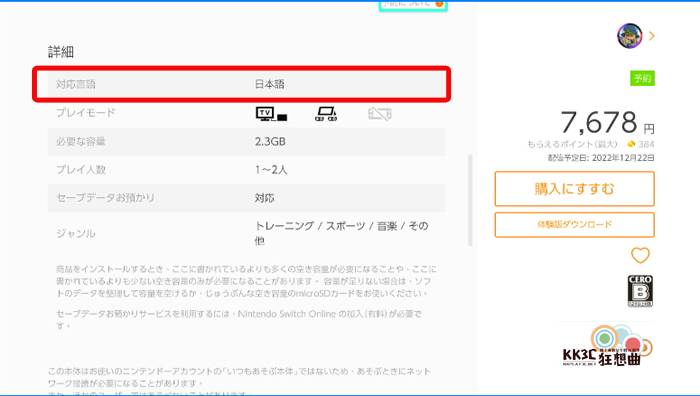Click the release date 2022年12月22日
Viewport: 700px width, 396px height.
click(623, 158)
